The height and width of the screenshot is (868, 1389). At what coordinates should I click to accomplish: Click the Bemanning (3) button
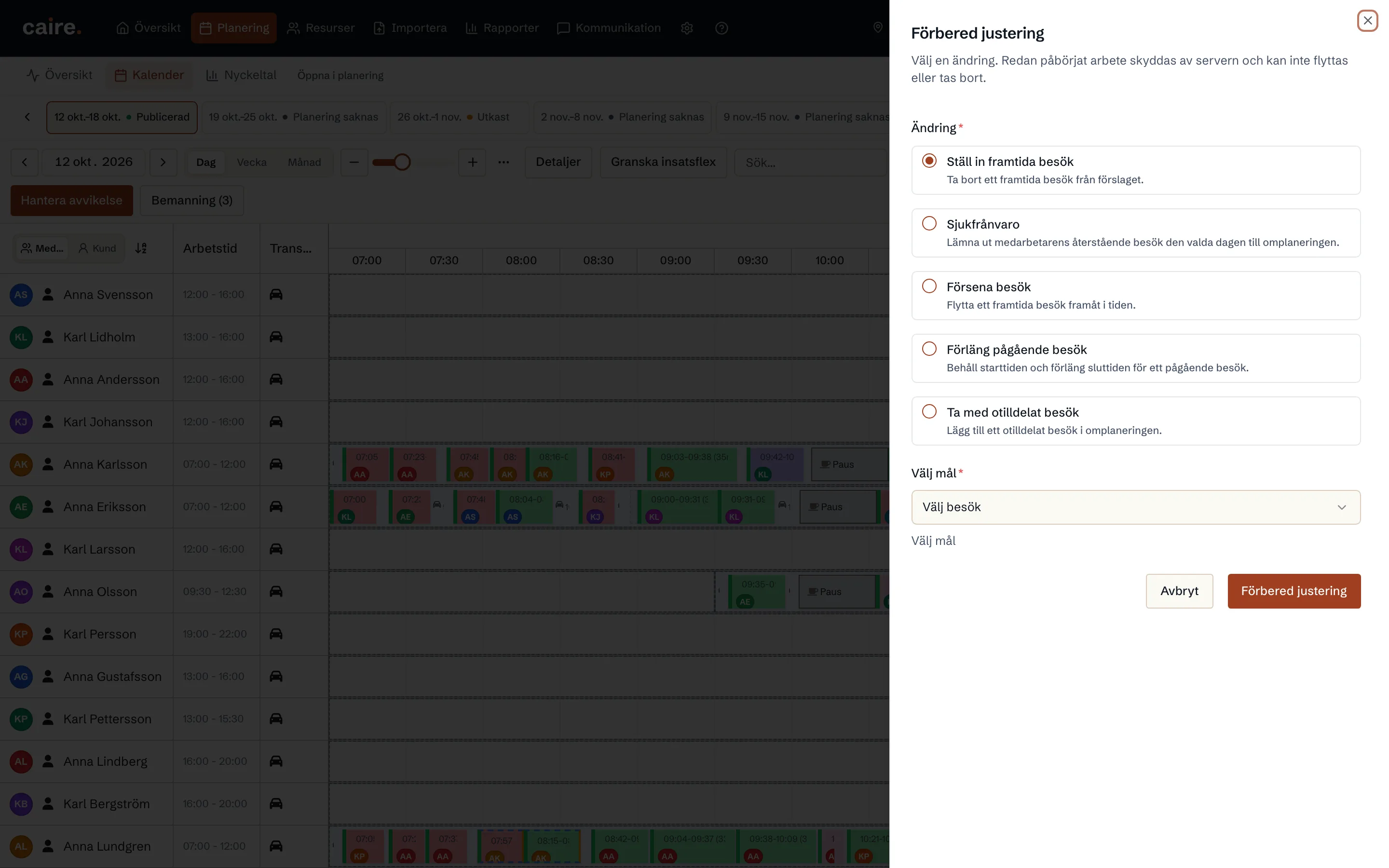click(191, 200)
